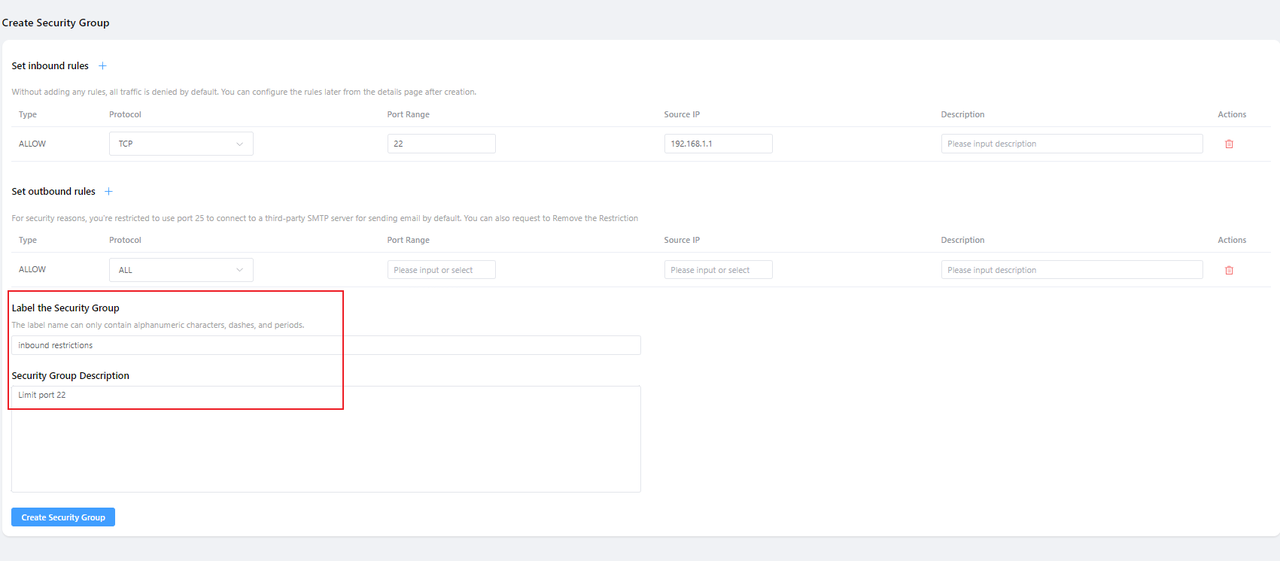Click the Remove the Restriction link text
The image size is (1280, 561).
(x=588, y=218)
